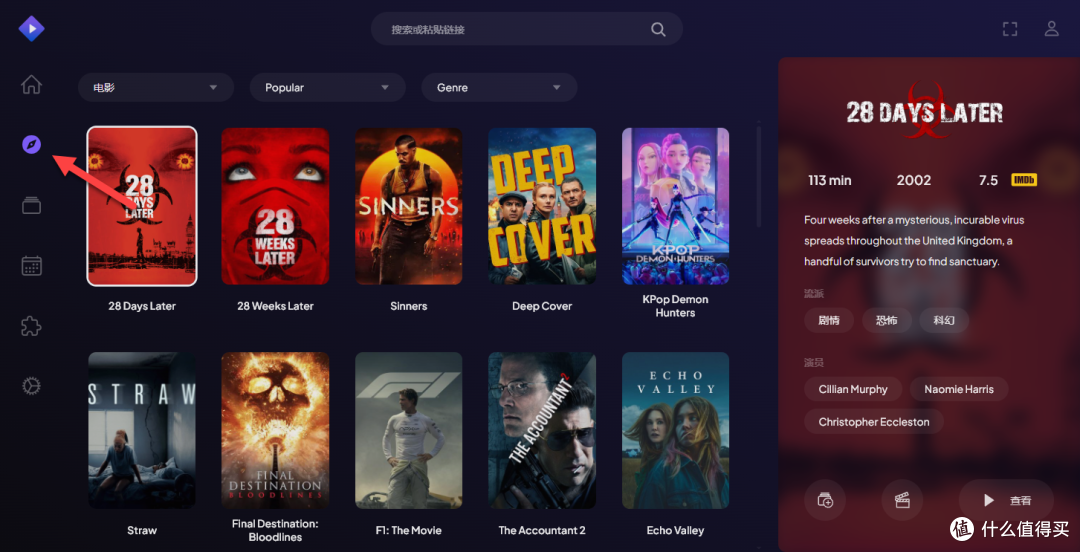
Task: Open the Calendar icon in sidebar
Action: point(32,265)
